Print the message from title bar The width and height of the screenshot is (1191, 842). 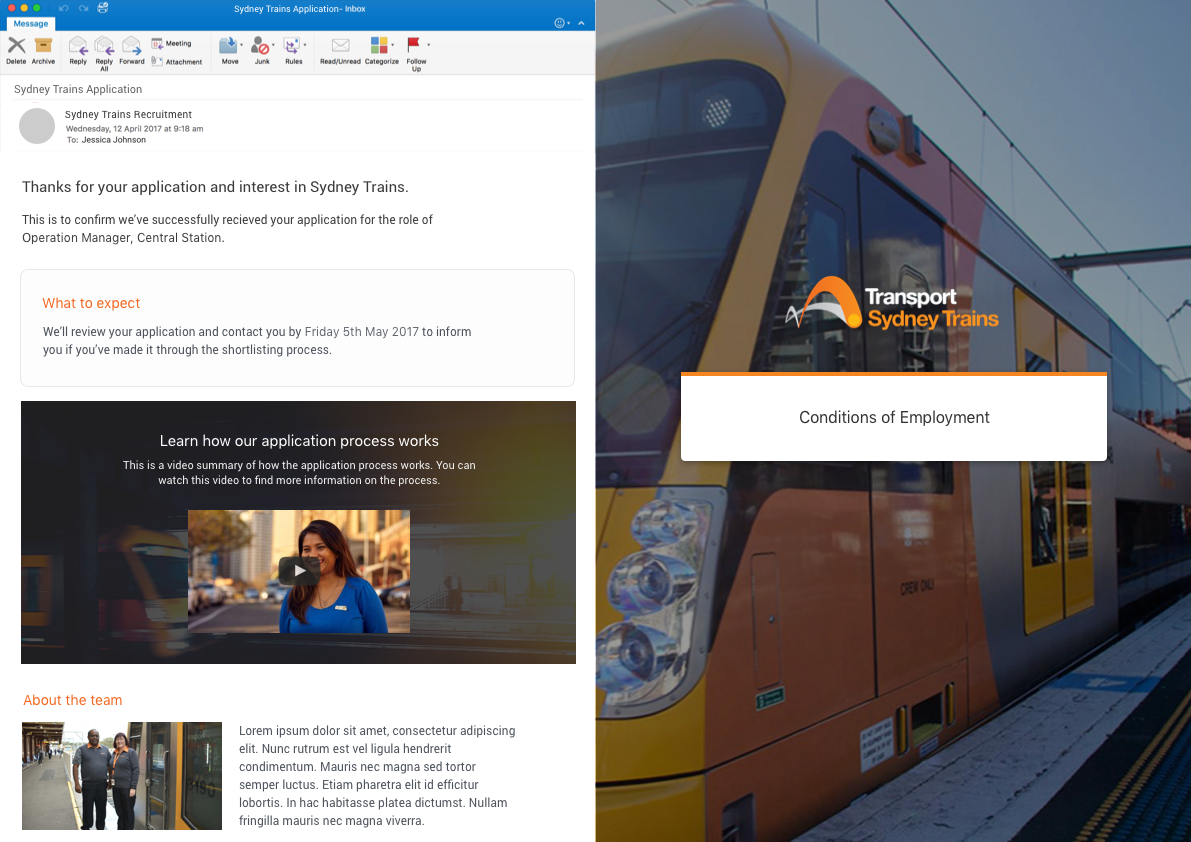pos(103,8)
